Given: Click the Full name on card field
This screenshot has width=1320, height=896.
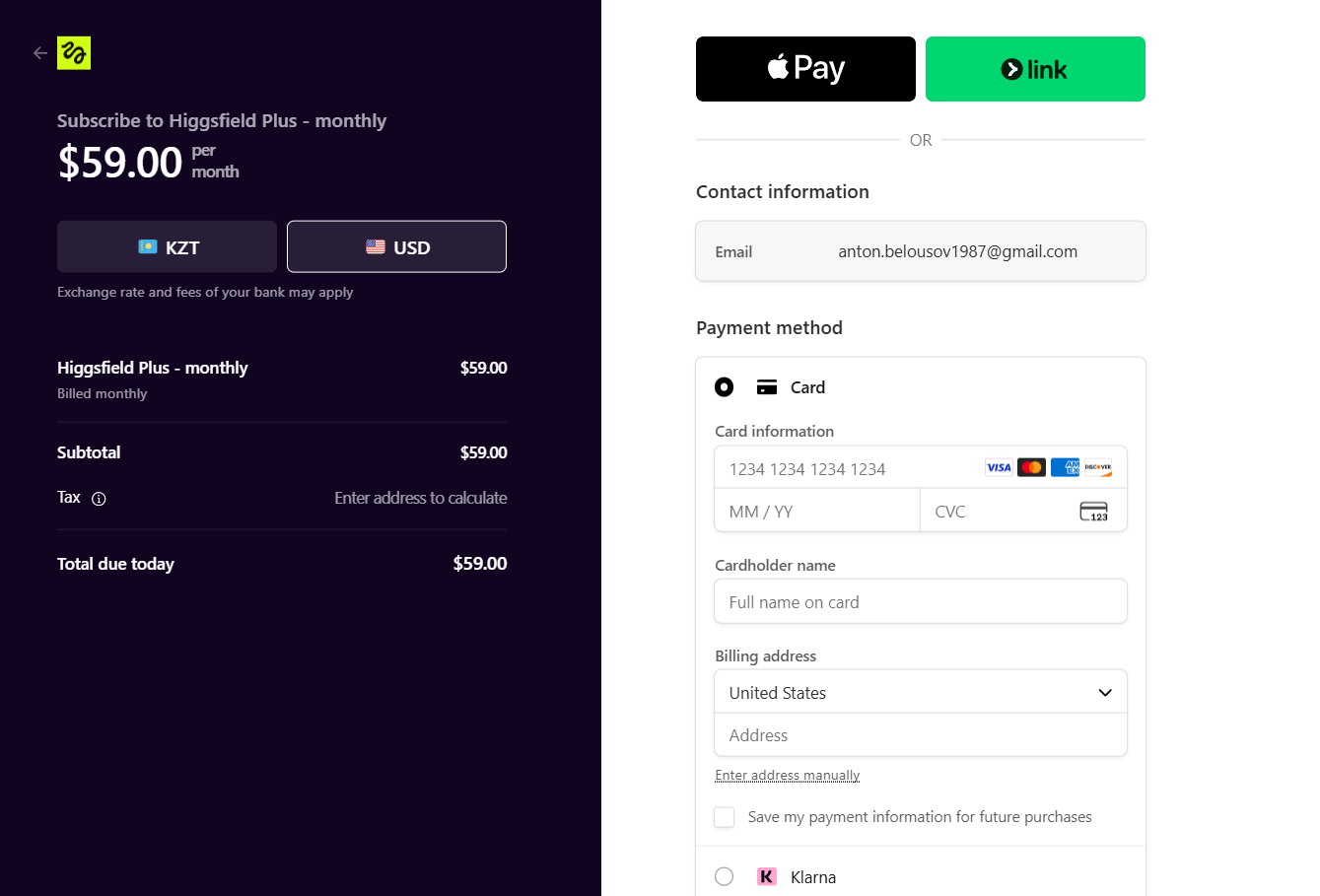Looking at the screenshot, I should tap(921, 601).
